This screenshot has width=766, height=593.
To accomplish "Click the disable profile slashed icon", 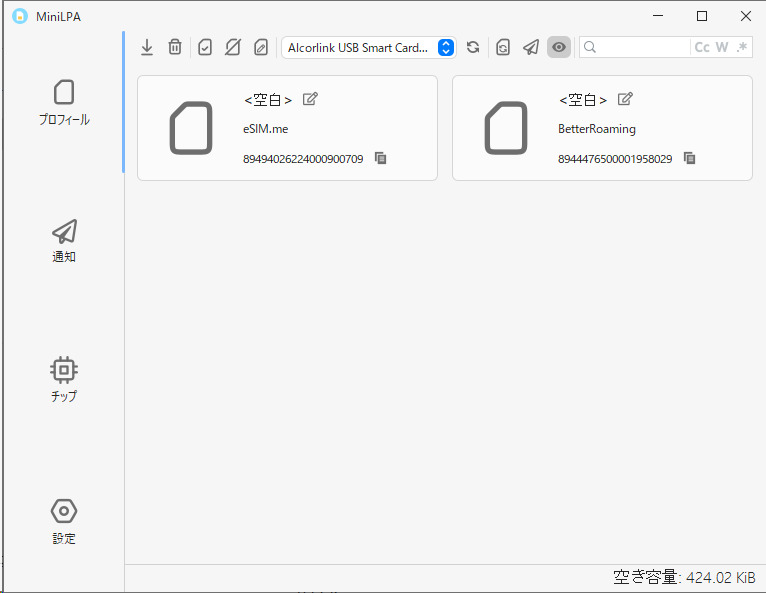I will [x=233, y=47].
